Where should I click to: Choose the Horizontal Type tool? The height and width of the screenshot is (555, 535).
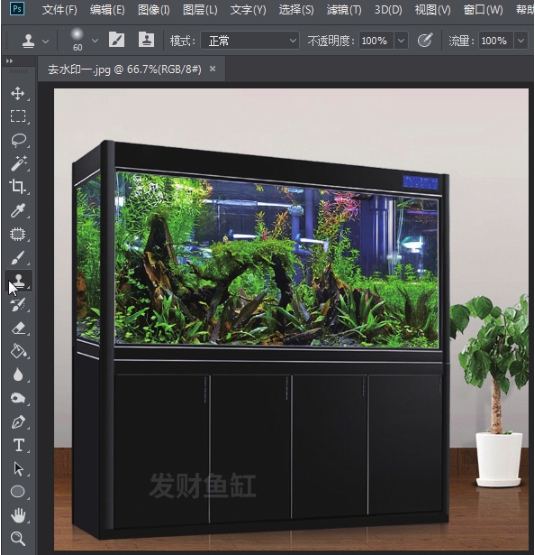coord(18,445)
